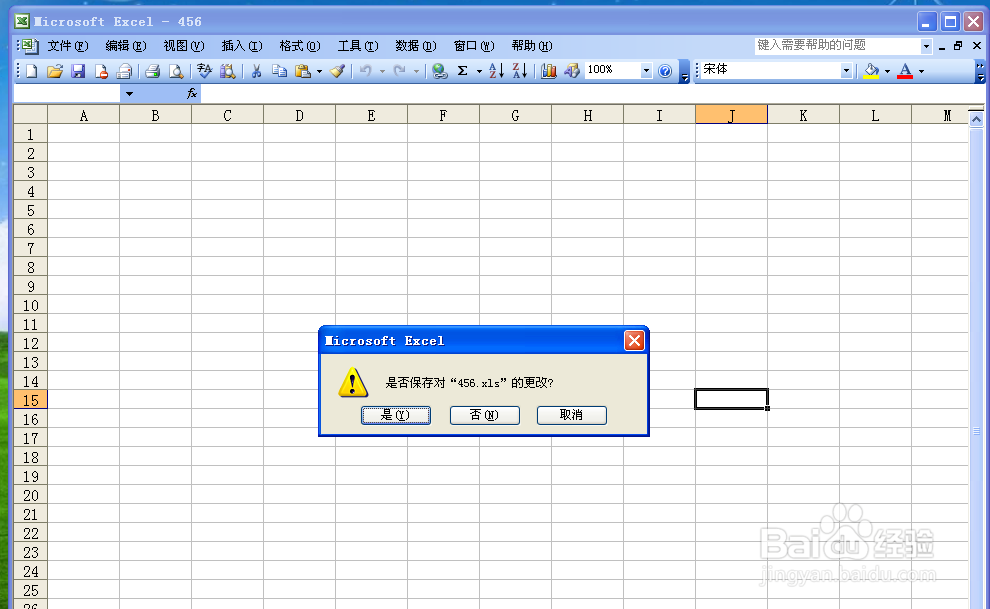Open the 编辑(E) menu

coord(126,45)
